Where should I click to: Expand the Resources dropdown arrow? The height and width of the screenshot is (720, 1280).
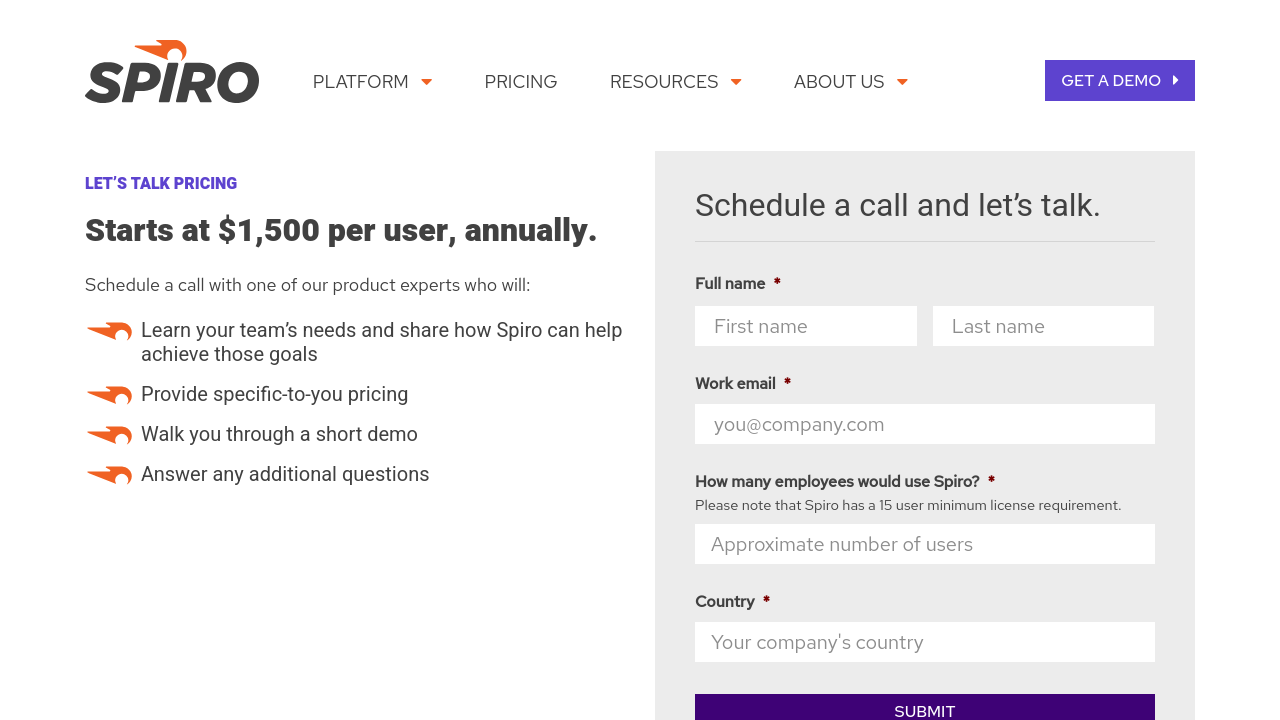736,82
